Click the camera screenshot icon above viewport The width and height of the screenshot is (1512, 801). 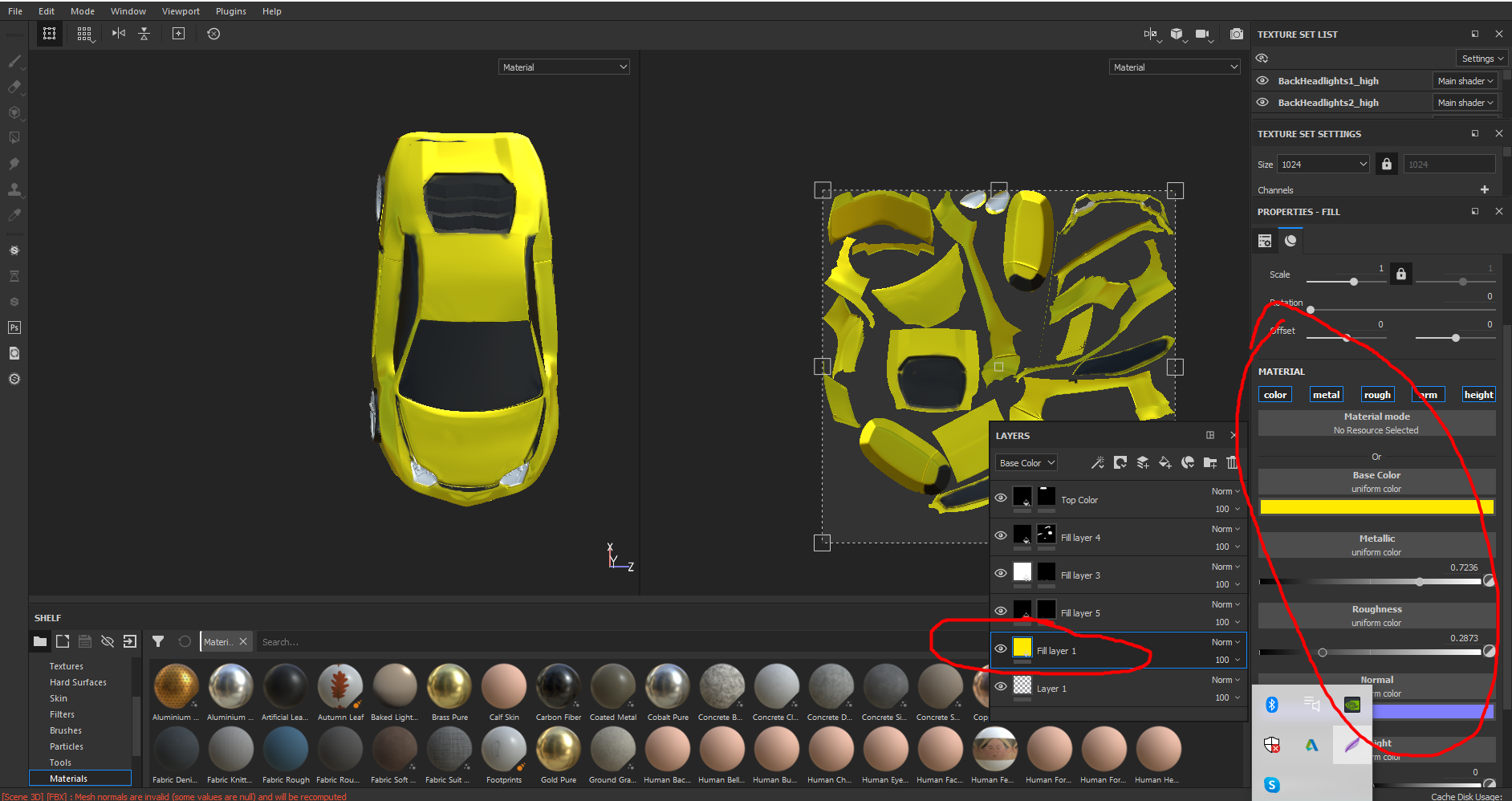(1237, 34)
